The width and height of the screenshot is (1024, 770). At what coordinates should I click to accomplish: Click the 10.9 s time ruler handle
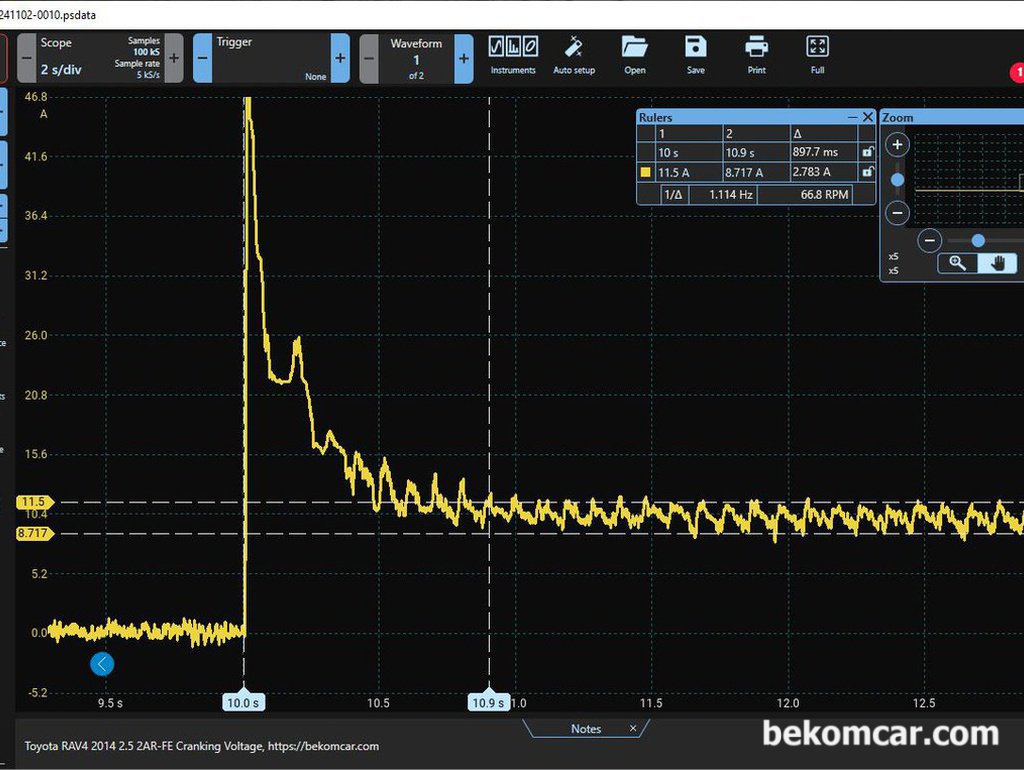[489, 701]
